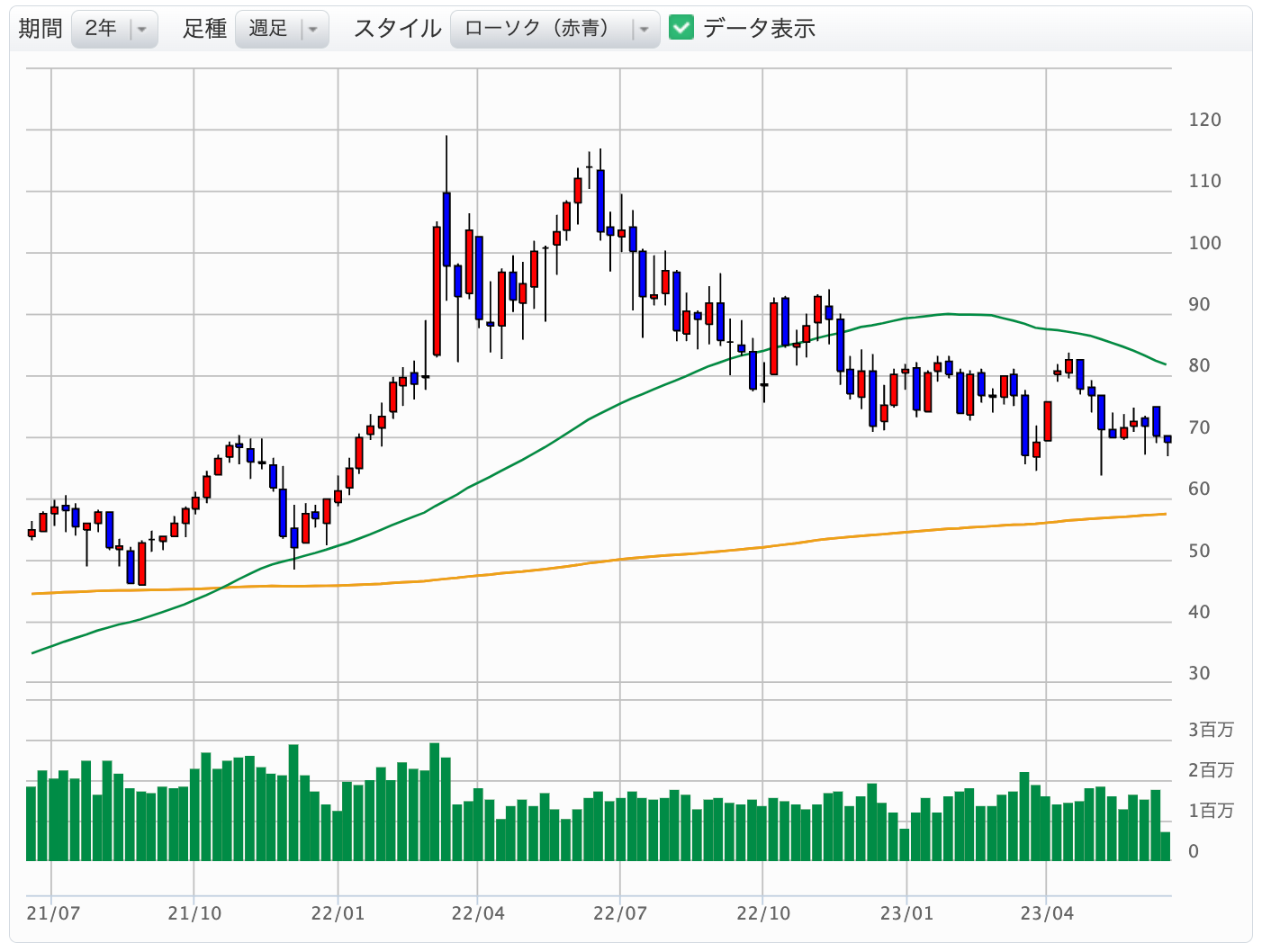1262x952 pixels.
Task: Select the 22/04 date label on the time axis
Action: tap(478, 913)
